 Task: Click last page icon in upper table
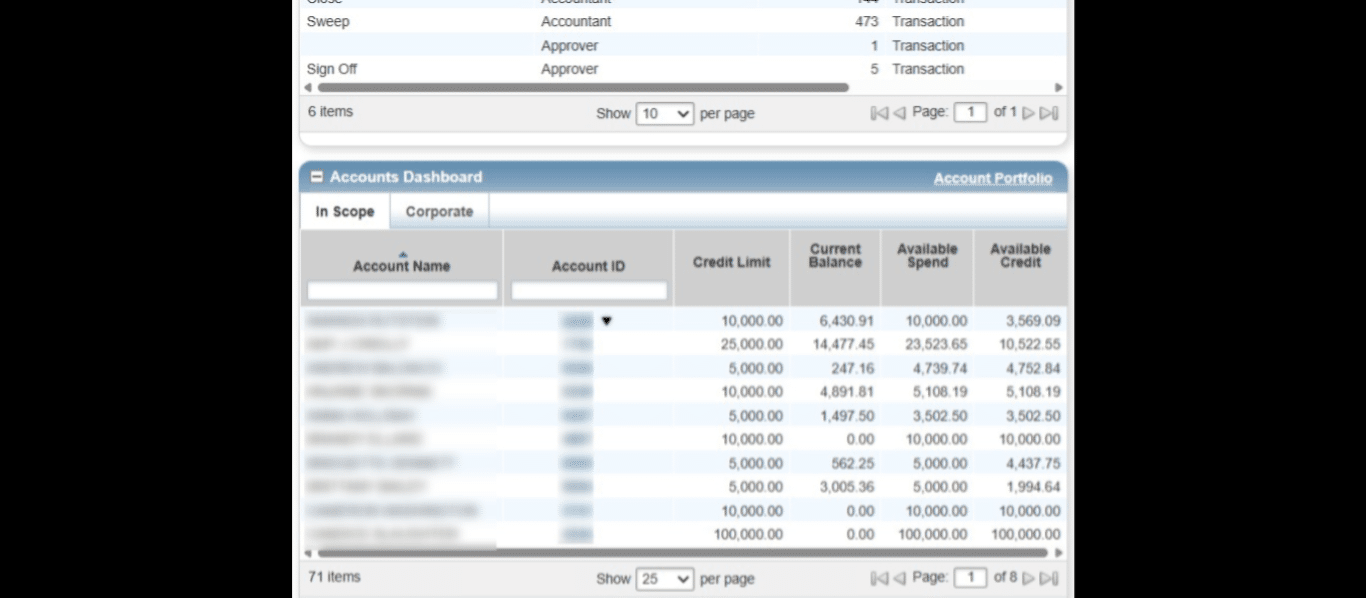click(1049, 113)
